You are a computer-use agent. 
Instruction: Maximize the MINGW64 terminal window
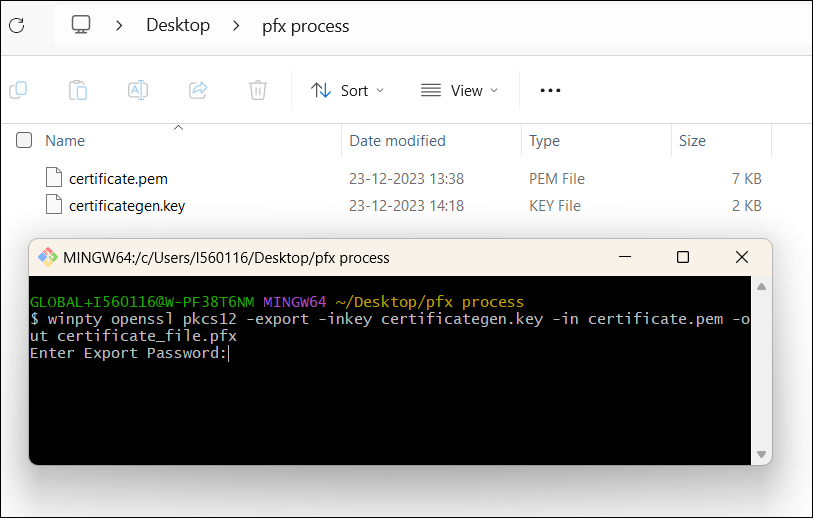[683, 257]
